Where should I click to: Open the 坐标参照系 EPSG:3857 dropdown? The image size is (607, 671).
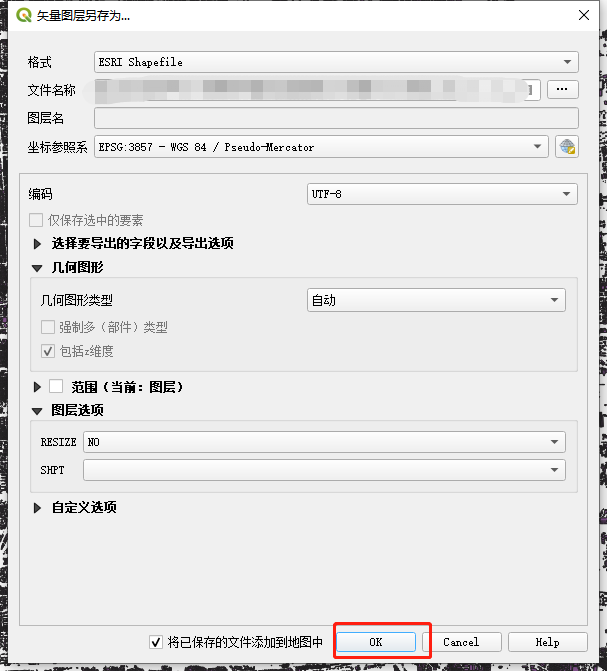click(x=321, y=147)
